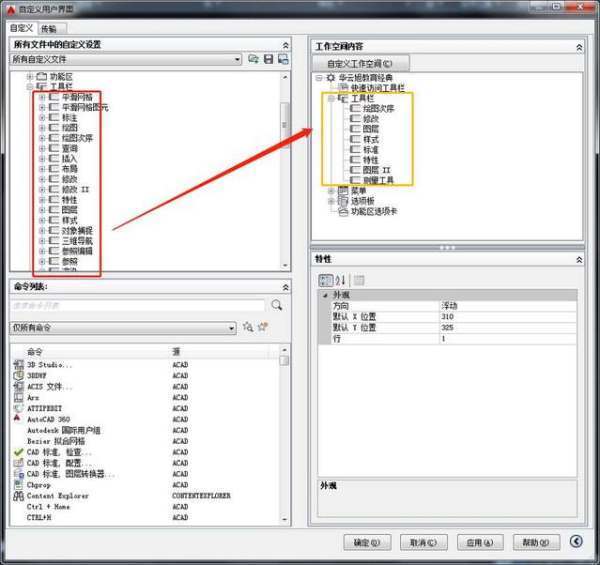Click the categorized view icon in 特性 panel
Viewport: 600px width, 565px height.
click(326, 280)
